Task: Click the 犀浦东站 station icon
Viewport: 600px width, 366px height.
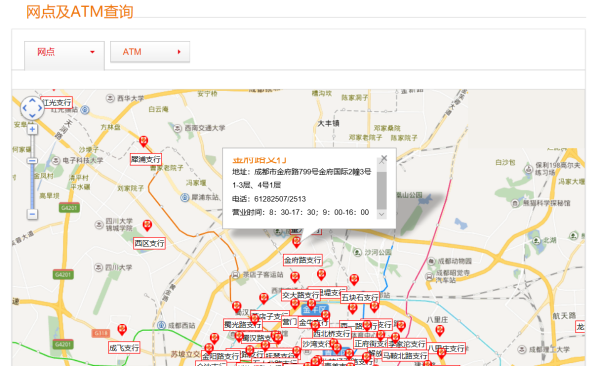Action: [x=185, y=197]
